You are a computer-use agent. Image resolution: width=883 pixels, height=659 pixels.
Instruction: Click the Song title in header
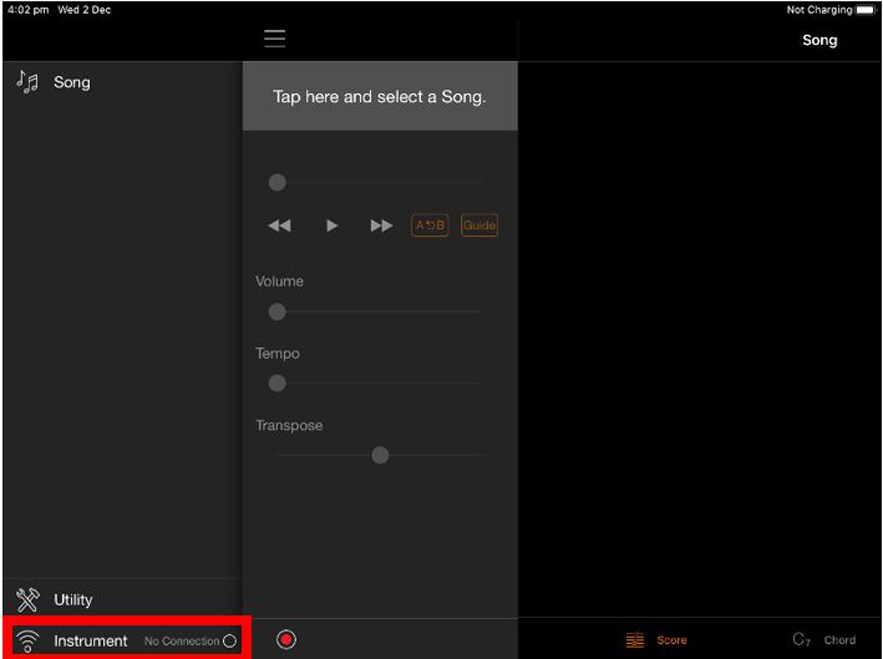pos(819,40)
